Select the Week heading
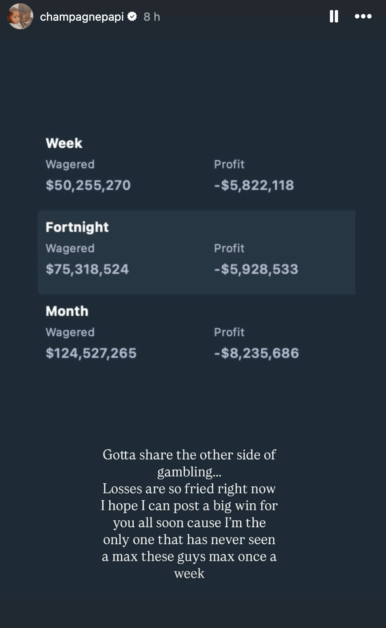386x628 pixels. coord(64,143)
